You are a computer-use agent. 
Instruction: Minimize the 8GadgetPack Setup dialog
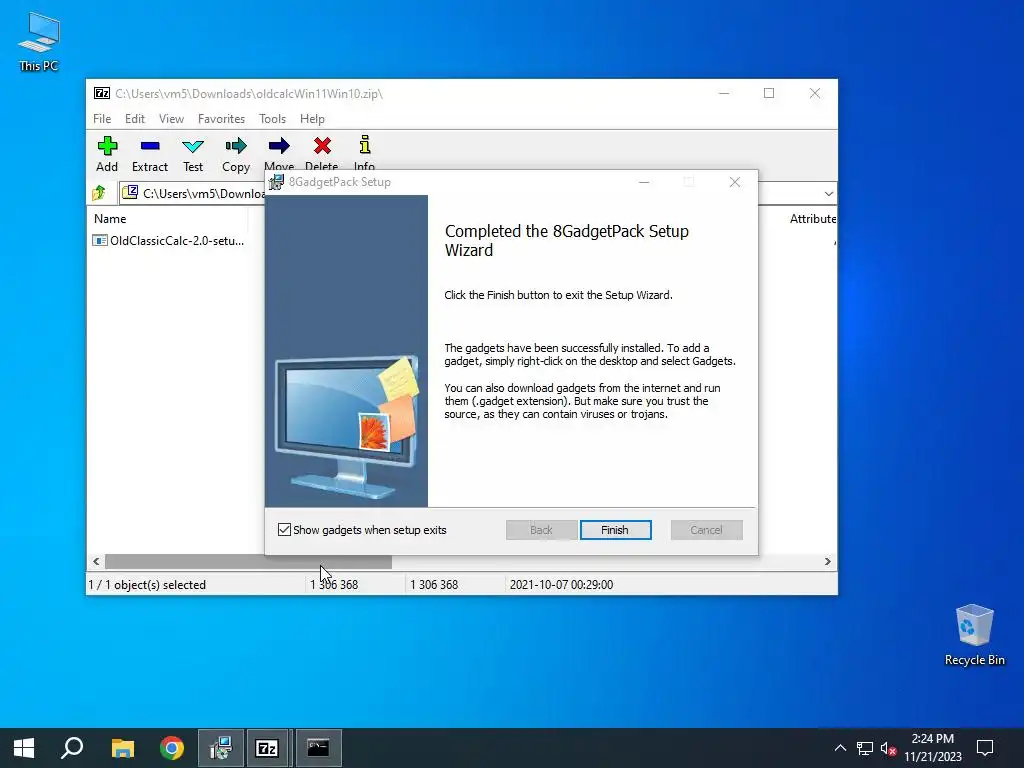point(644,182)
